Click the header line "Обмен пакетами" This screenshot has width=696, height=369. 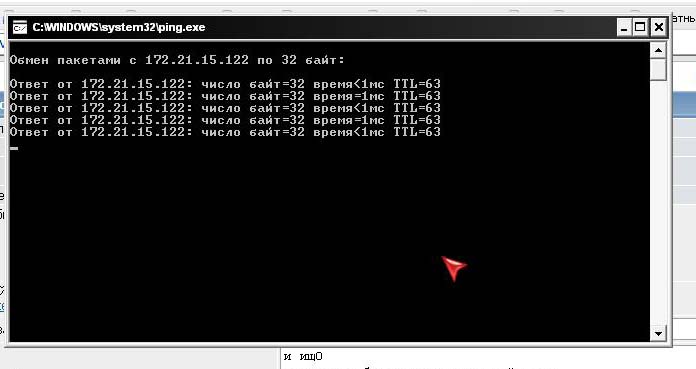(x=177, y=60)
